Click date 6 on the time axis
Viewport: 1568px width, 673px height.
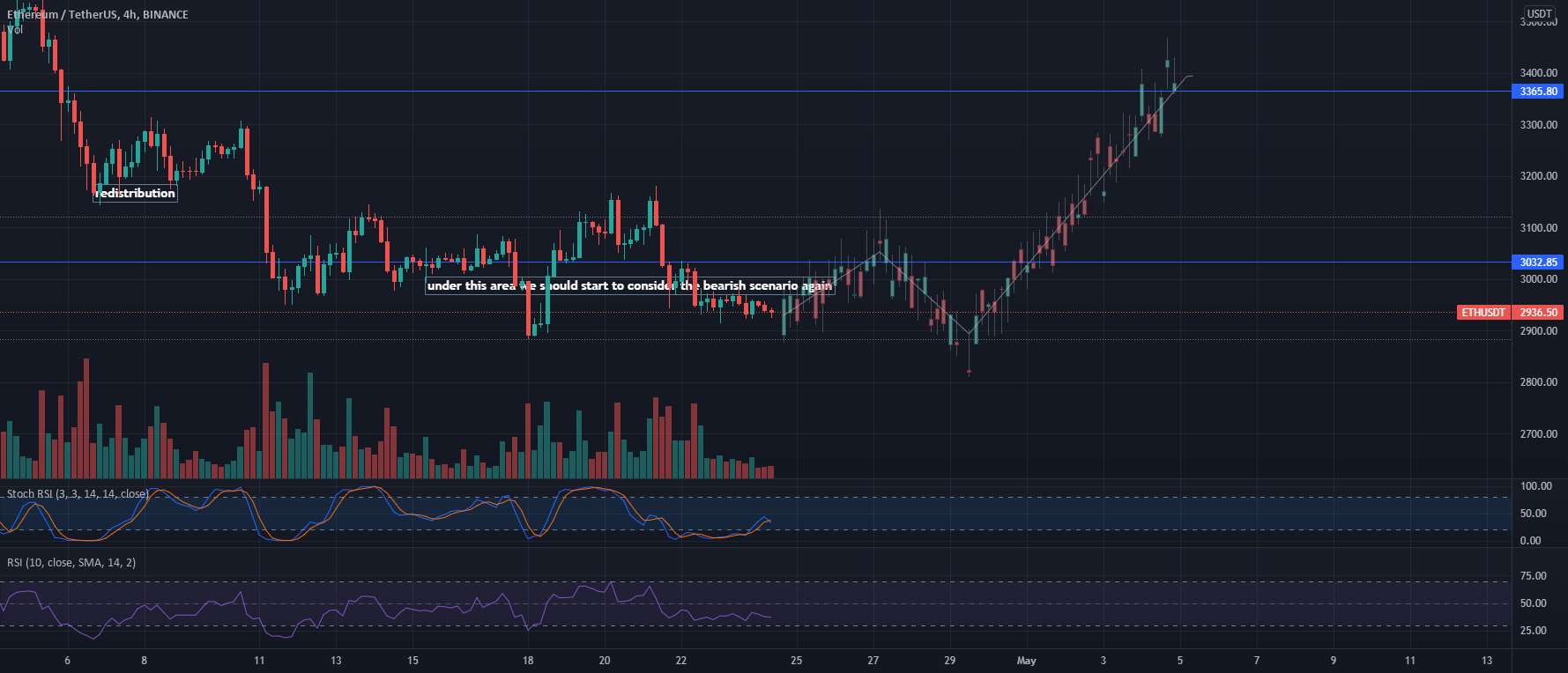click(x=67, y=661)
